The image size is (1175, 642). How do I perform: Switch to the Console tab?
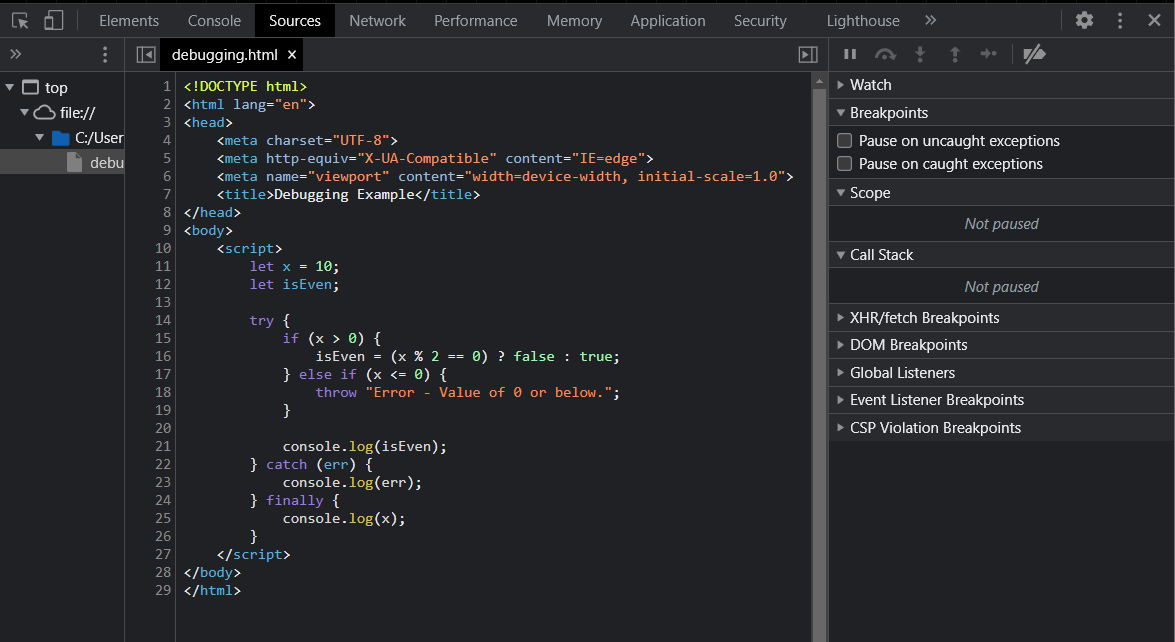tap(214, 21)
